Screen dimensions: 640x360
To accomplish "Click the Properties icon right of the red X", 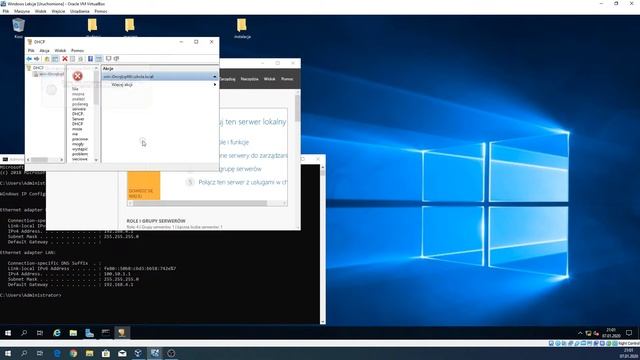I will [x=73, y=59].
